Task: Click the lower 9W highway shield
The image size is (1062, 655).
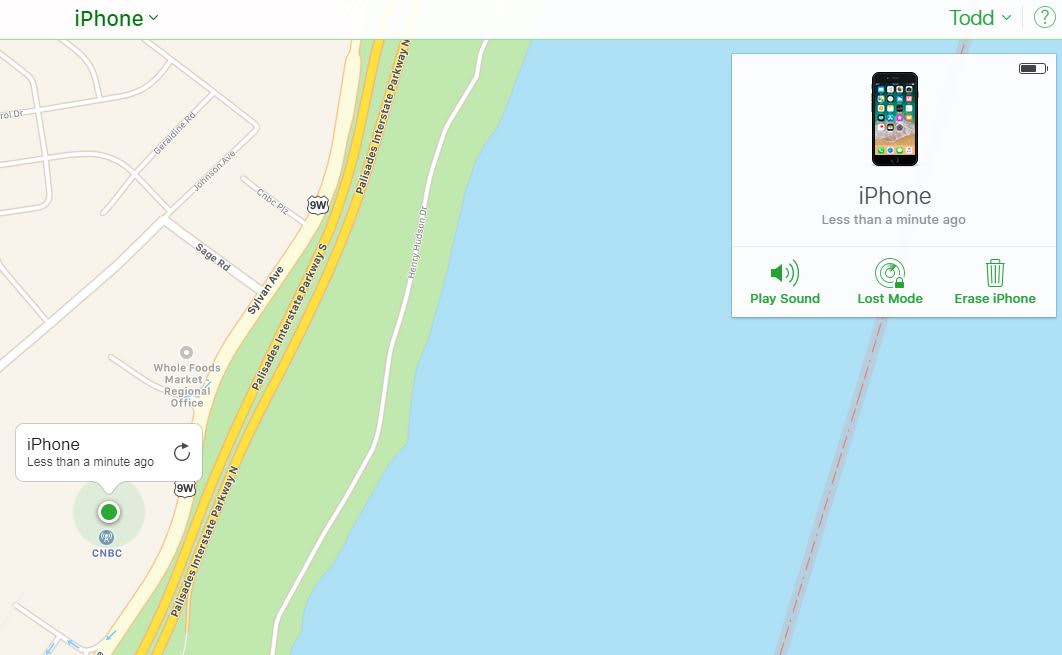Action: click(x=185, y=488)
